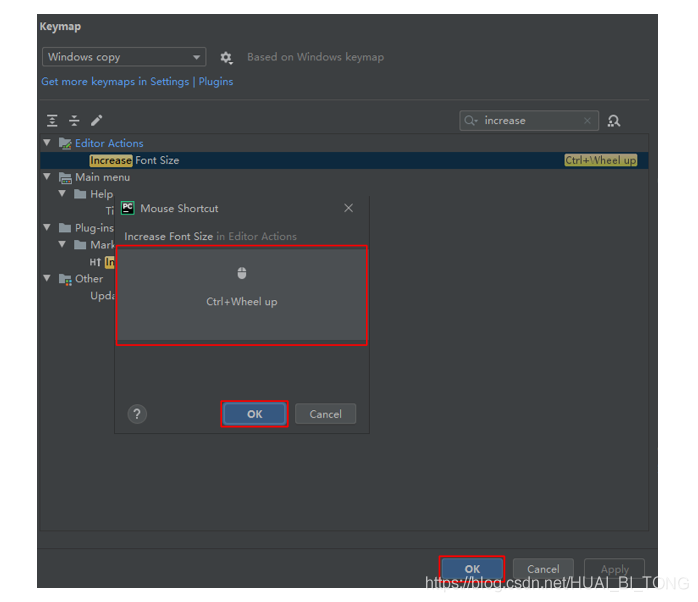Select the Editor Actions label
Screen dimensions: 698x602
coord(109,143)
